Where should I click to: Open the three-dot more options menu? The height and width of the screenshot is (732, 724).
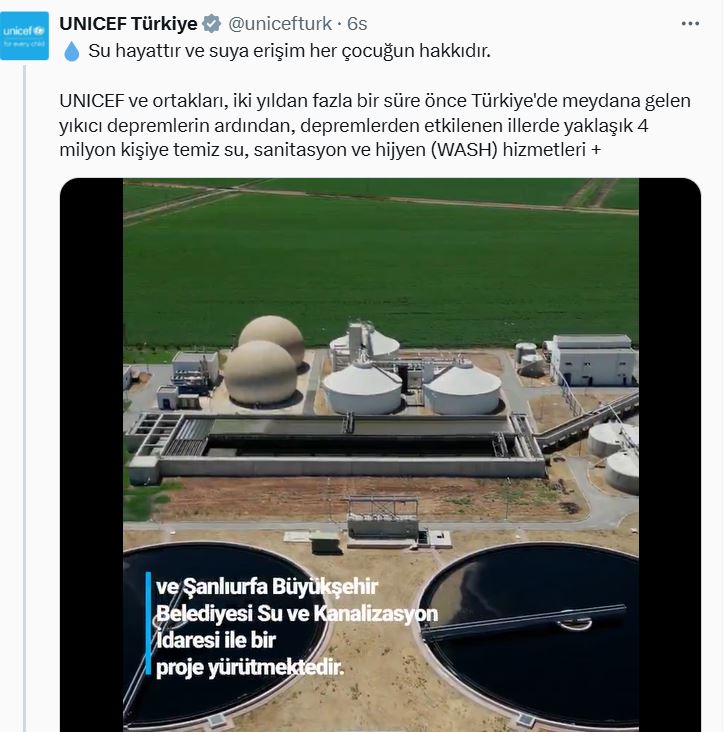690,23
